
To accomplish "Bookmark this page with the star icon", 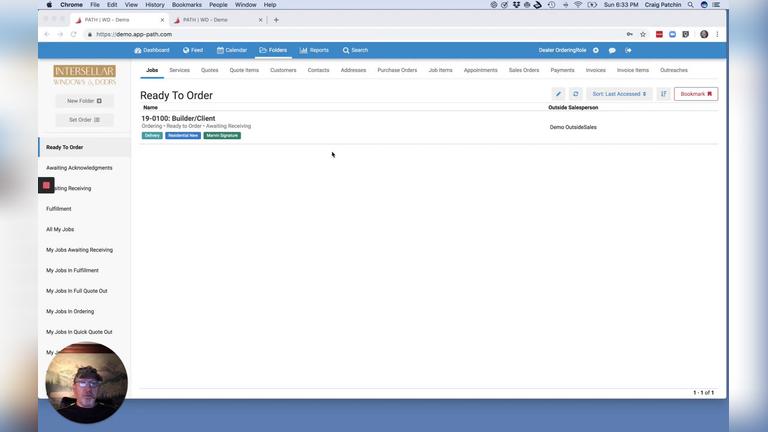I will pos(643,34).
